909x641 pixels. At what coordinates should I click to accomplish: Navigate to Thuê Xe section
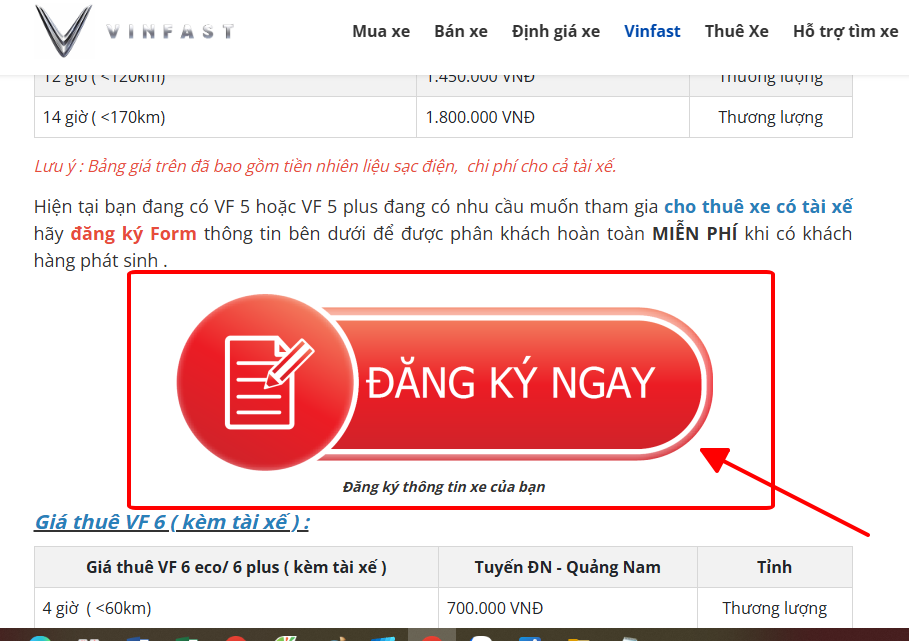tap(736, 31)
